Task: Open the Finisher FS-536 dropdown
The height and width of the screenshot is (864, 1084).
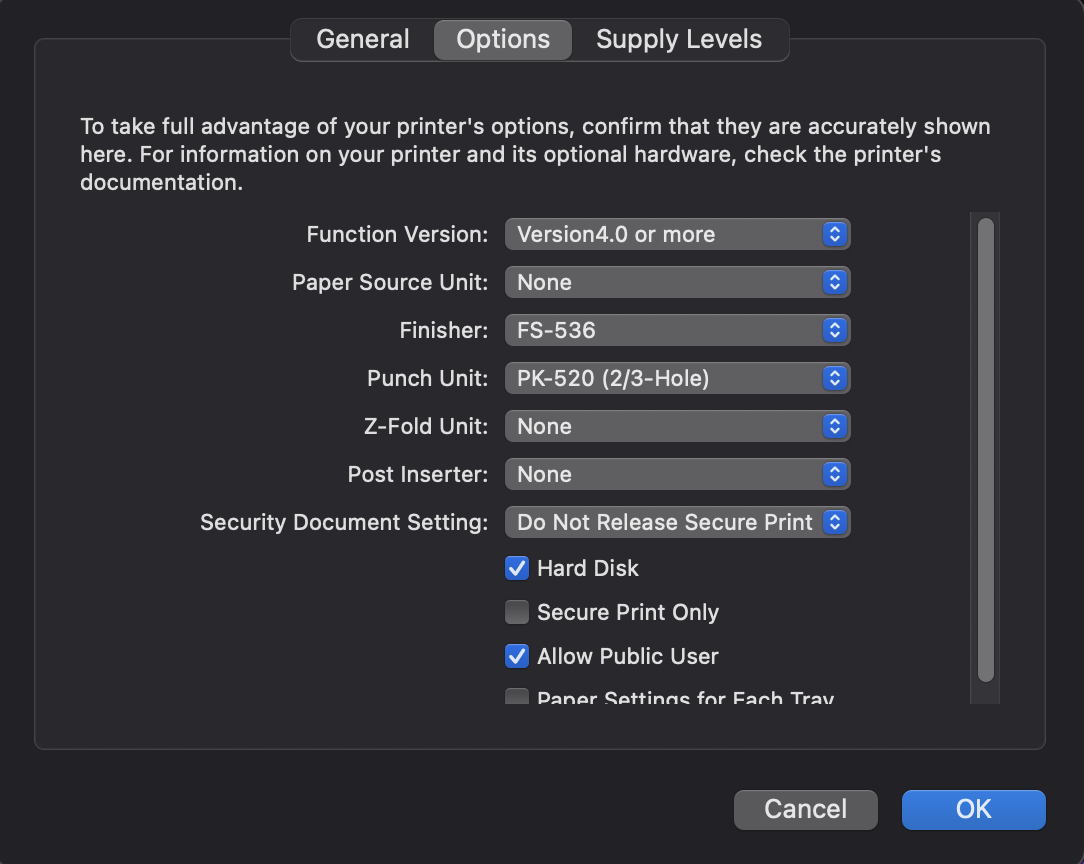Action: point(676,331)
